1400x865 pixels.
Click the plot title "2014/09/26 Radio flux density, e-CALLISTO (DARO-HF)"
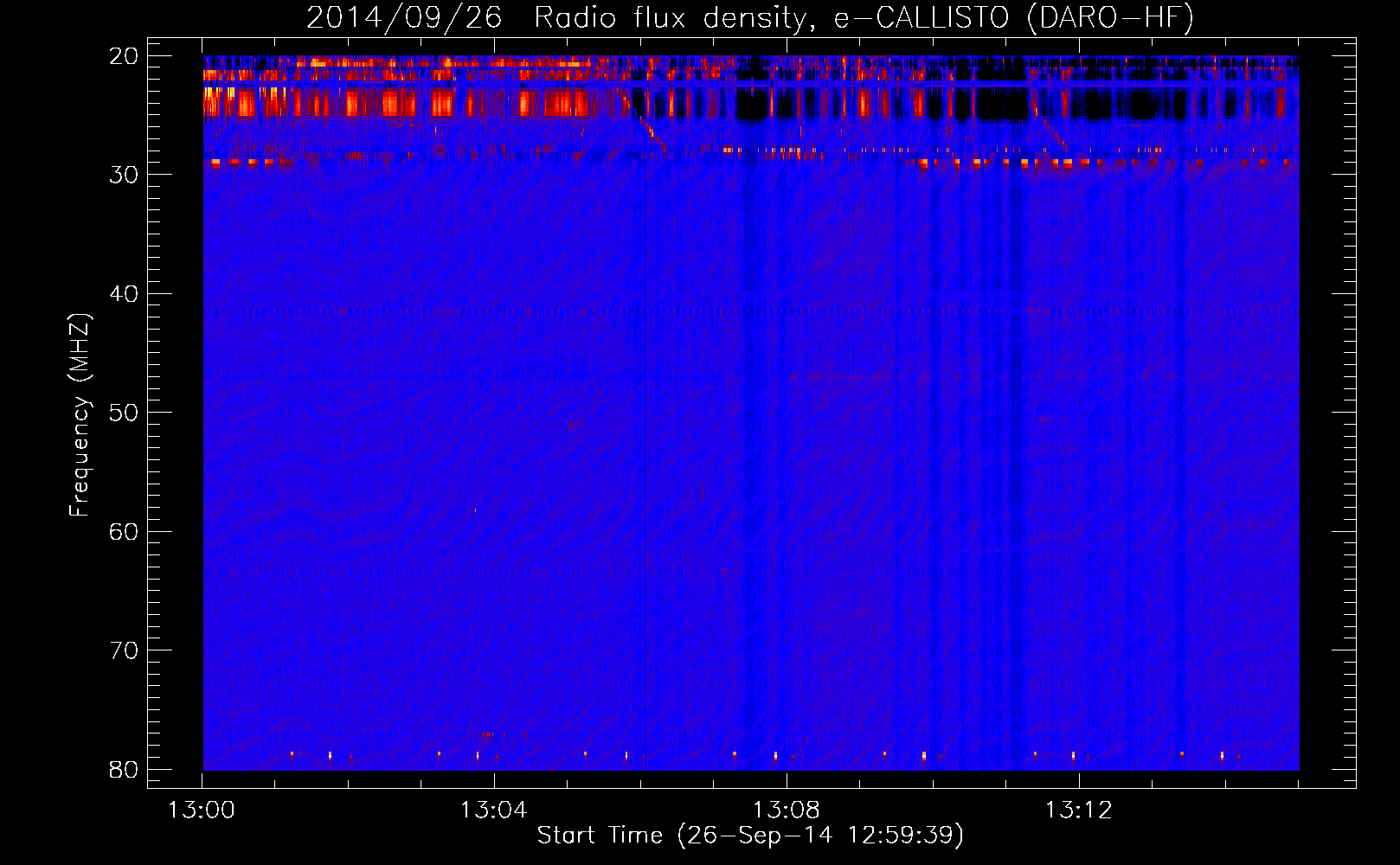click(750, 18)
